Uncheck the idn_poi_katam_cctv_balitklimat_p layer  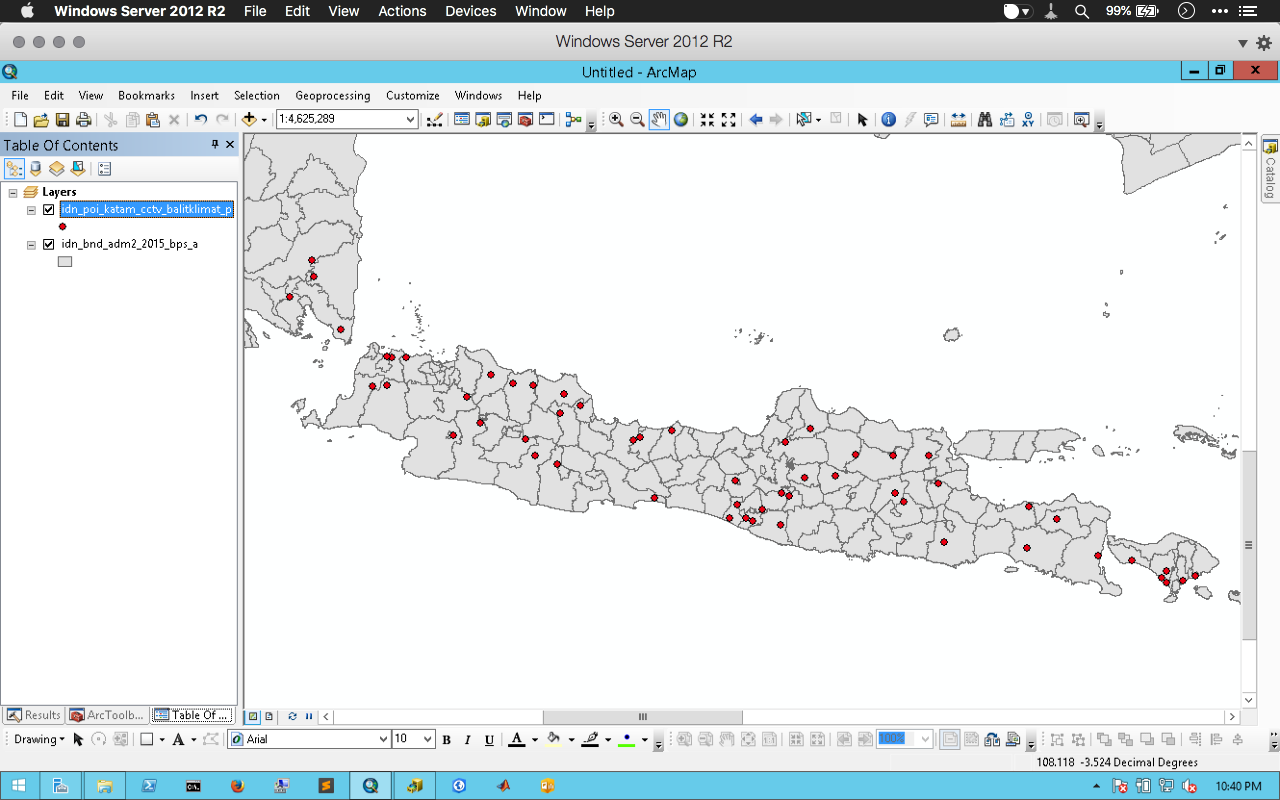point(48,210)
